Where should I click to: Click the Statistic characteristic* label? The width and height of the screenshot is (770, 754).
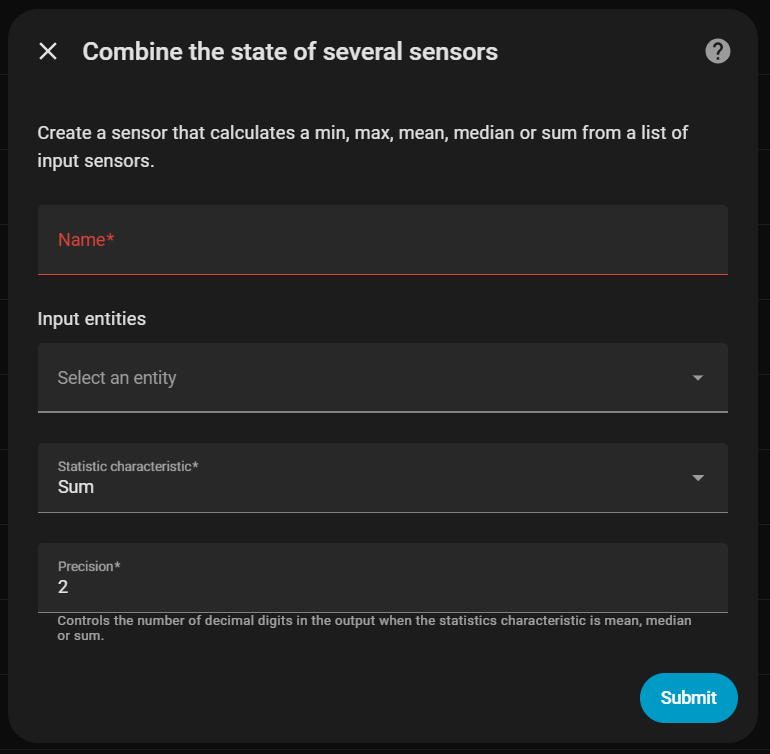(x=128, y=467)
